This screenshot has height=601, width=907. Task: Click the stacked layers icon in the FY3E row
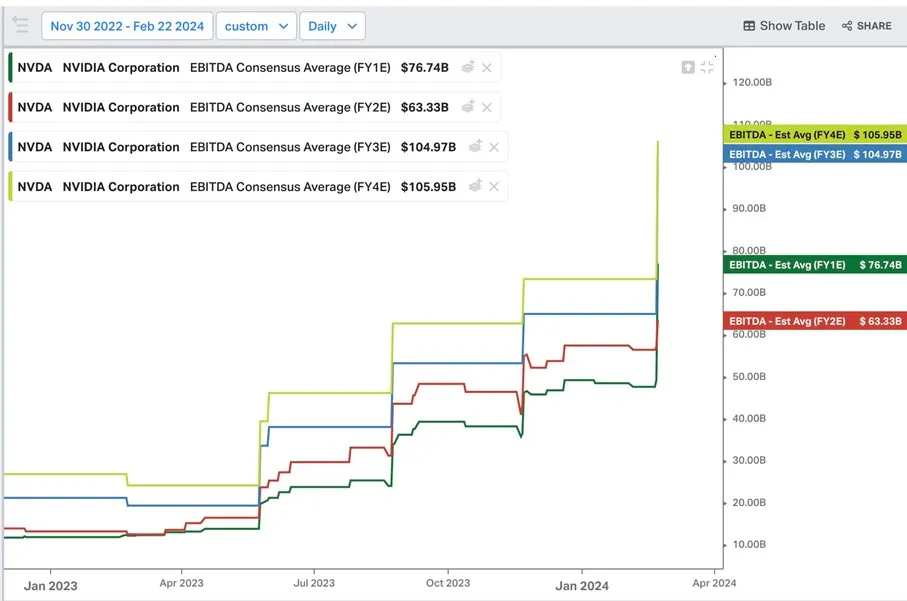(x=475, y=146)
